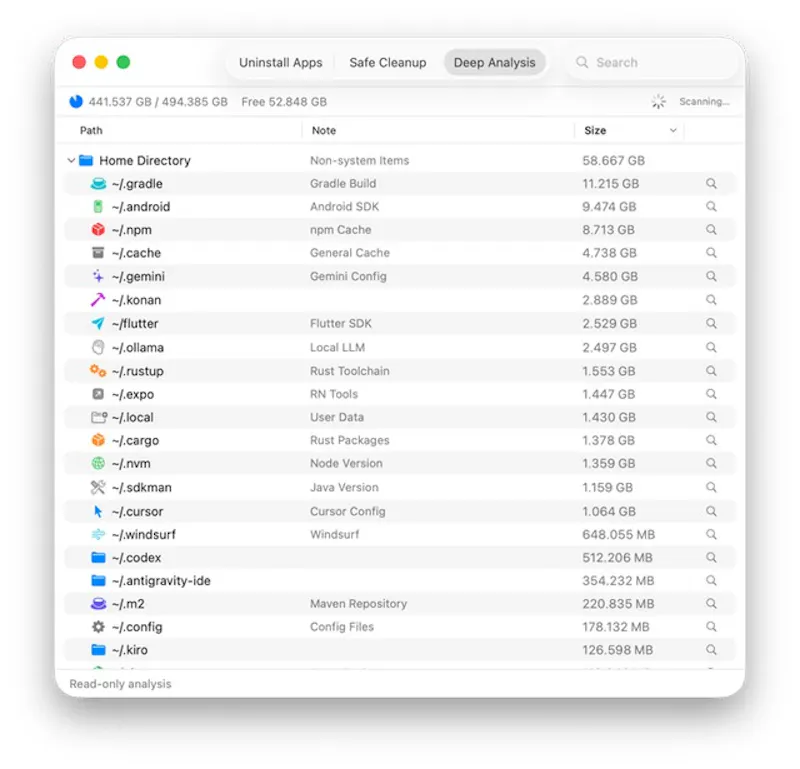800x769 pixels.
Task: Click the magnifier icon in ~/.nvm row
Action: tap(711, 463)
